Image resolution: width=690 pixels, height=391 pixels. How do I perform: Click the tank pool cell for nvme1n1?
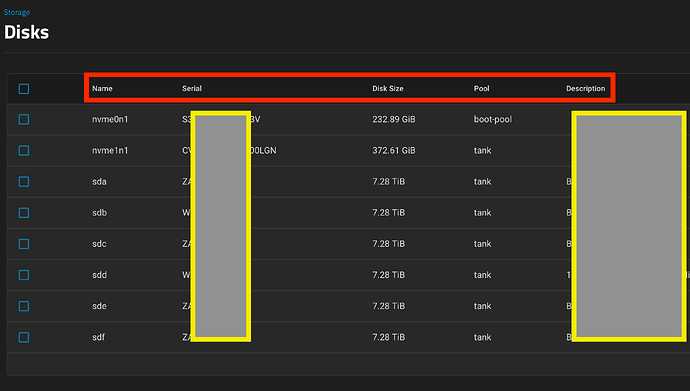482,150
